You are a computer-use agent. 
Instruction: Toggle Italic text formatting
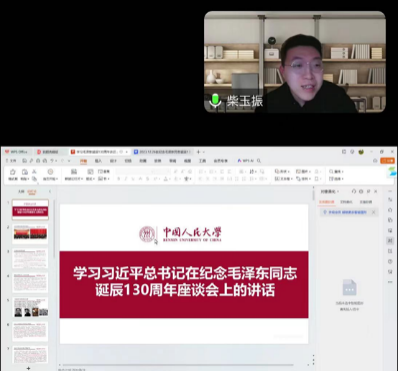[x=126, y=179]
